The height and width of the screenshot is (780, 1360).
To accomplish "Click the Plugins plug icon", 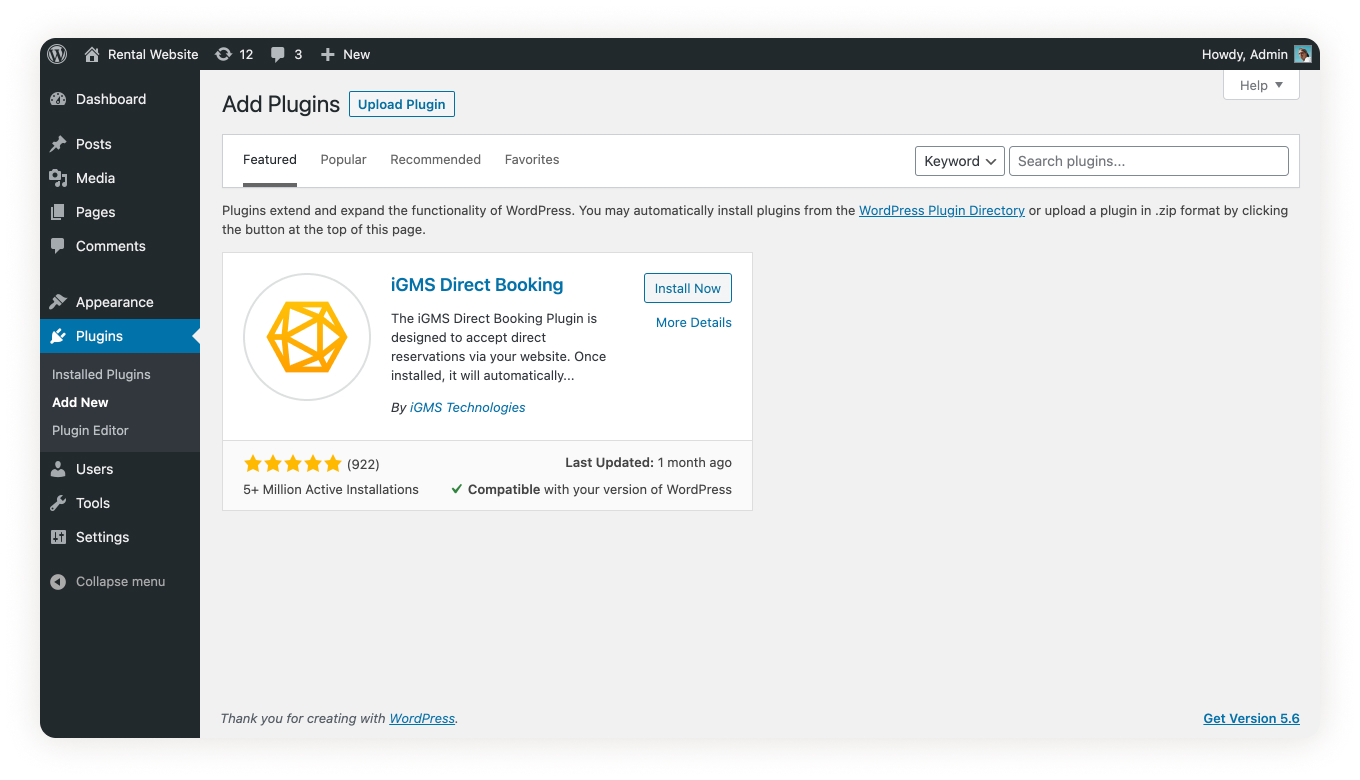I will coord(58,336).
